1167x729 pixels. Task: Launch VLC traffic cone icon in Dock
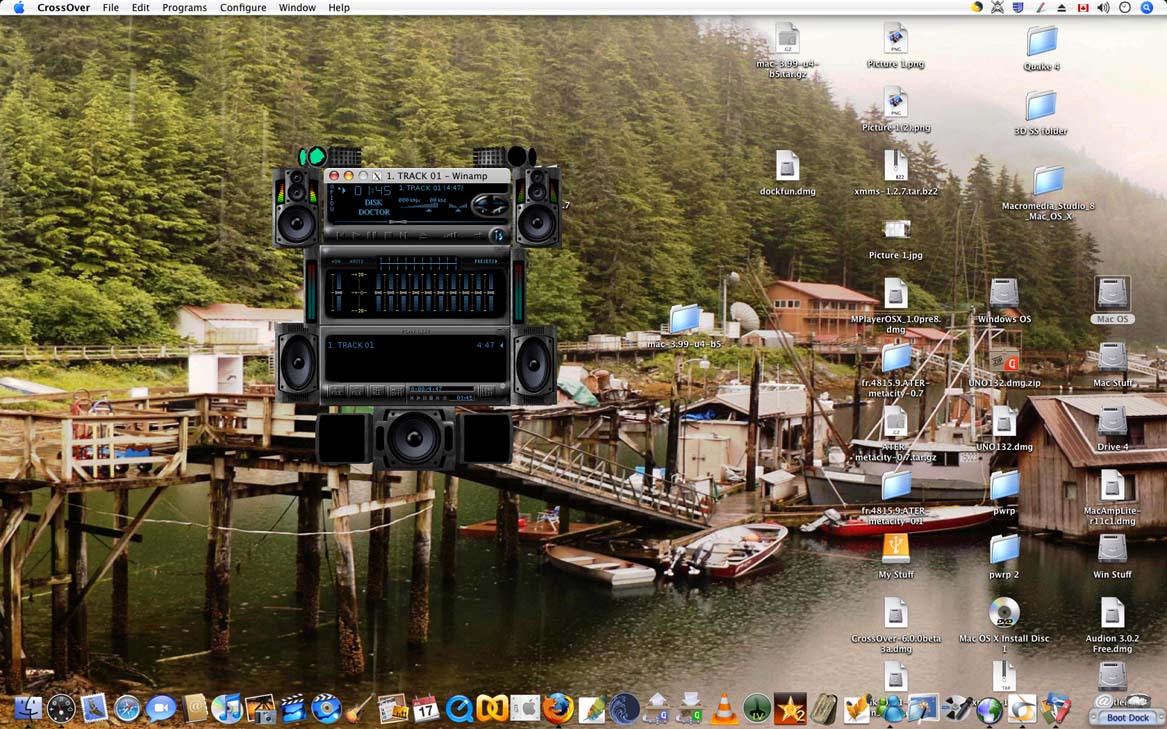pyautogui.click(x=723, y=708)
